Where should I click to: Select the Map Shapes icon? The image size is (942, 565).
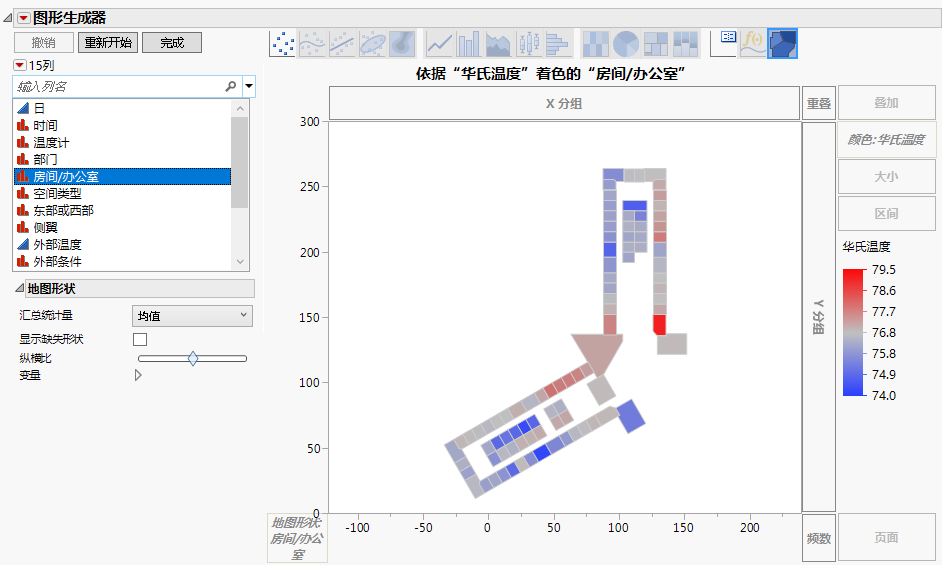pos(783,43)
